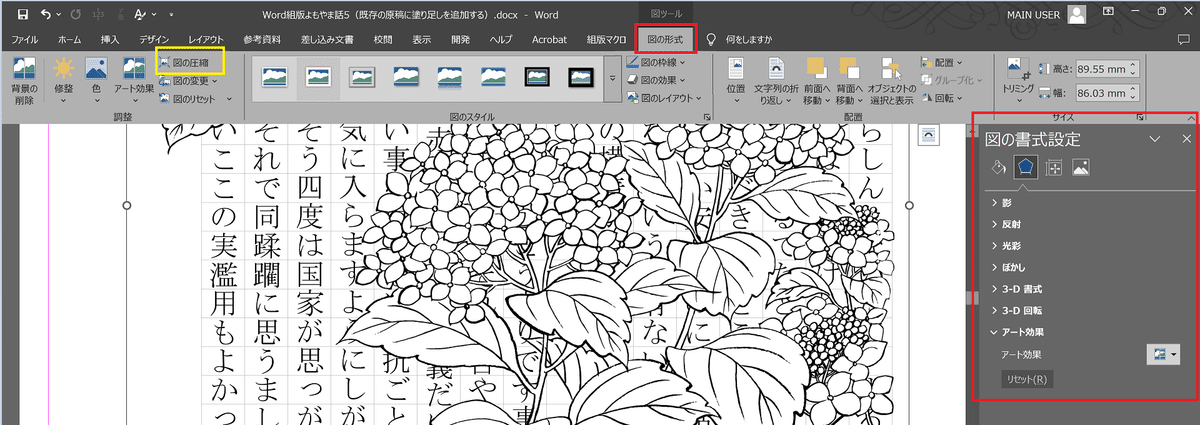Screen dimensions: 1200x425
Task: Open the Acrobat tab
Action: (x=549, y=39)
